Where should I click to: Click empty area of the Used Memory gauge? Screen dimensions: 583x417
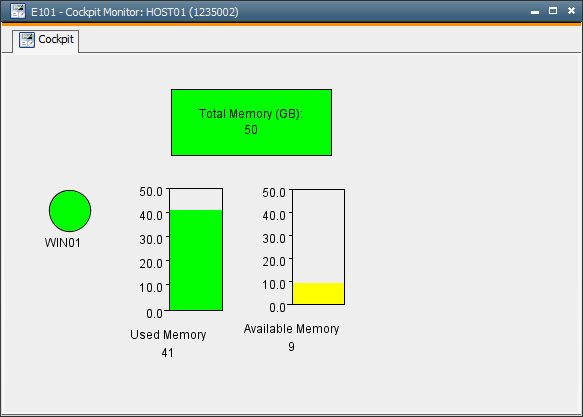click(196, 199)
